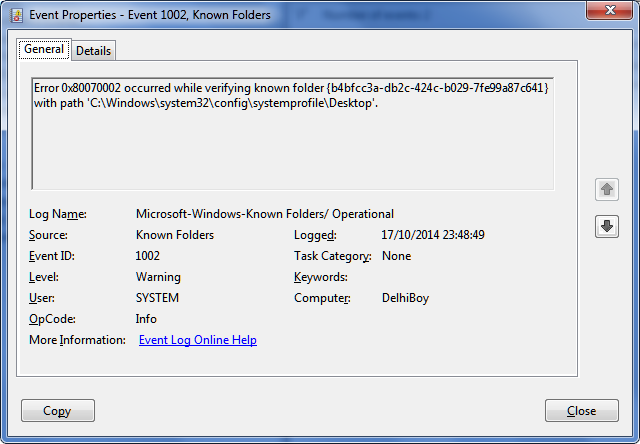Click the log name Microsoft-Windows-Known Folders/ Operational
This screenshot has height=444, width=640.
tap(264, 214)
